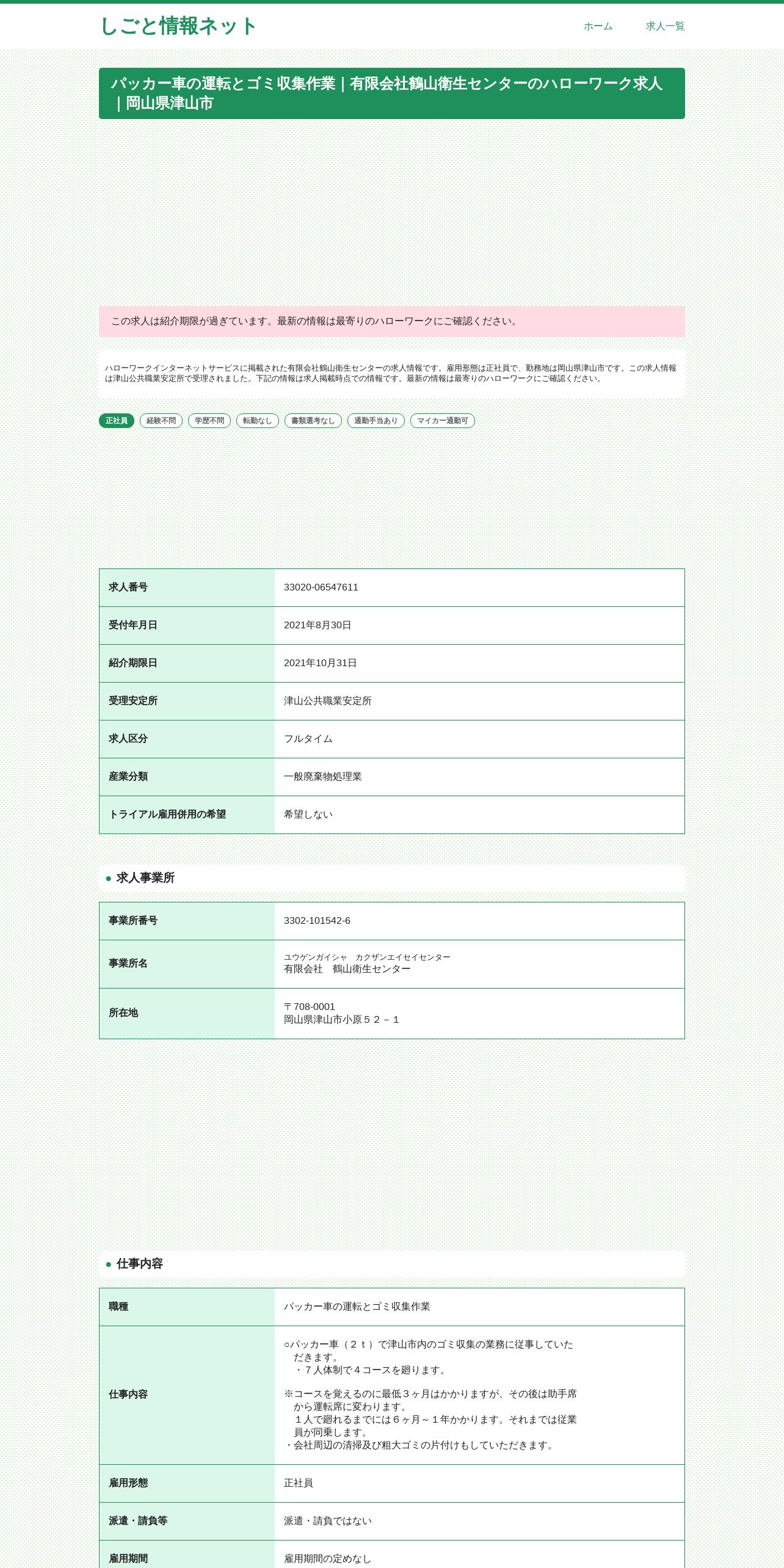Image resolution: width=784 pixels, height=1568 pixels.
Task: Click the 求人区分 row label
Action: pos(128,739)
